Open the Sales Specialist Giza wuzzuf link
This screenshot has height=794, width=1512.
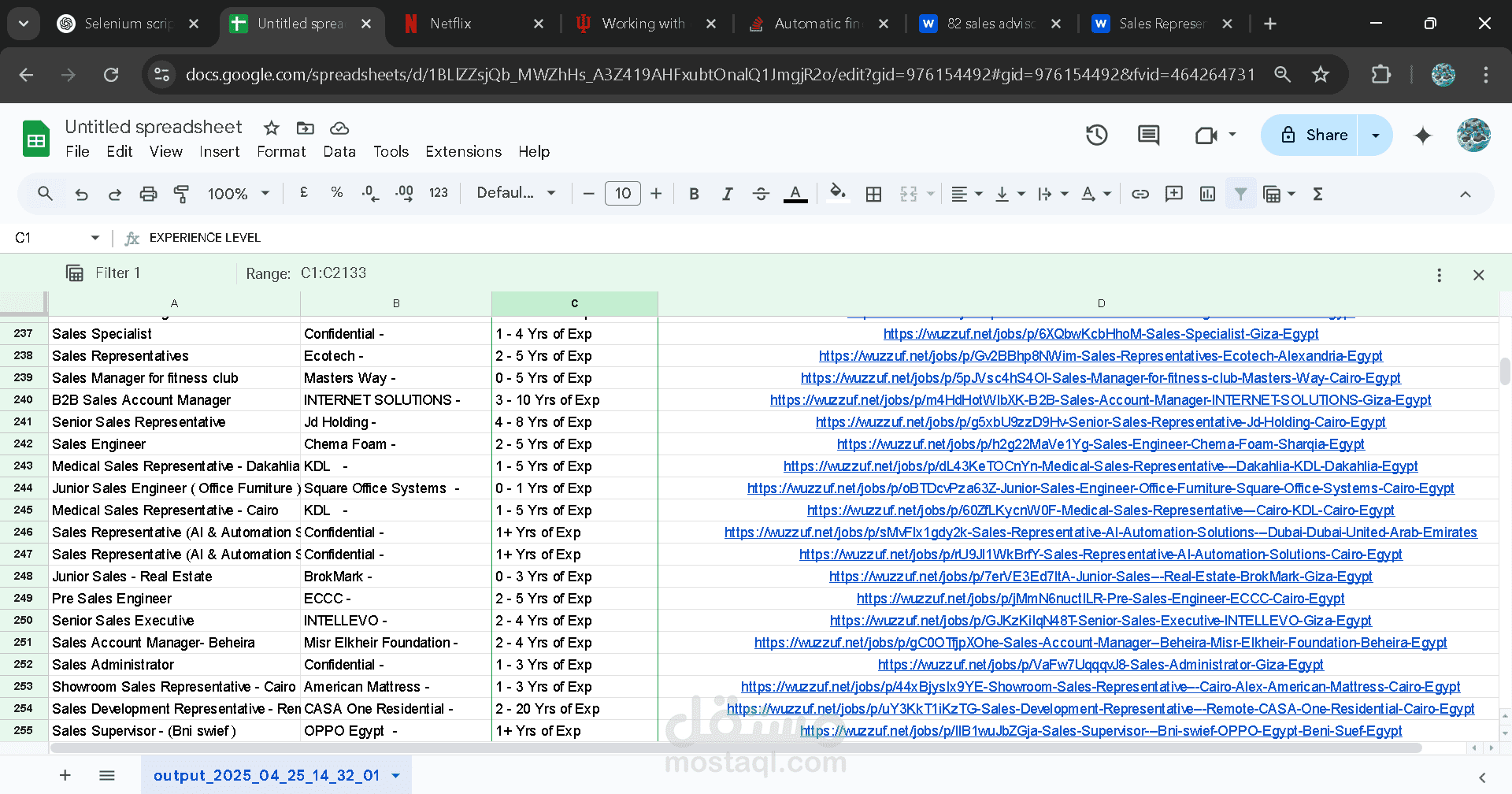1100,334
